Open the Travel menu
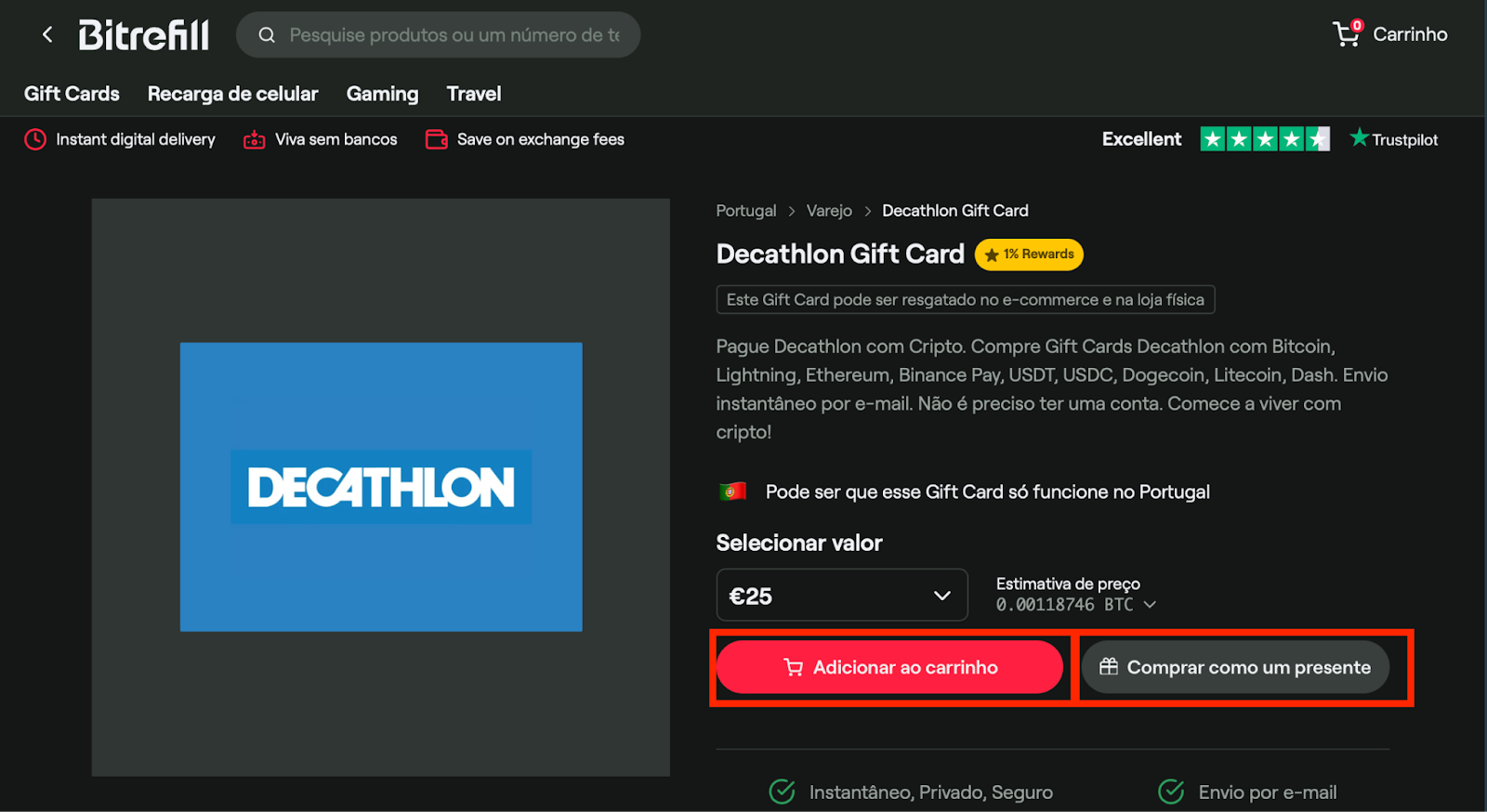This screenshot has width=1487, height=812. click(474, 94)
